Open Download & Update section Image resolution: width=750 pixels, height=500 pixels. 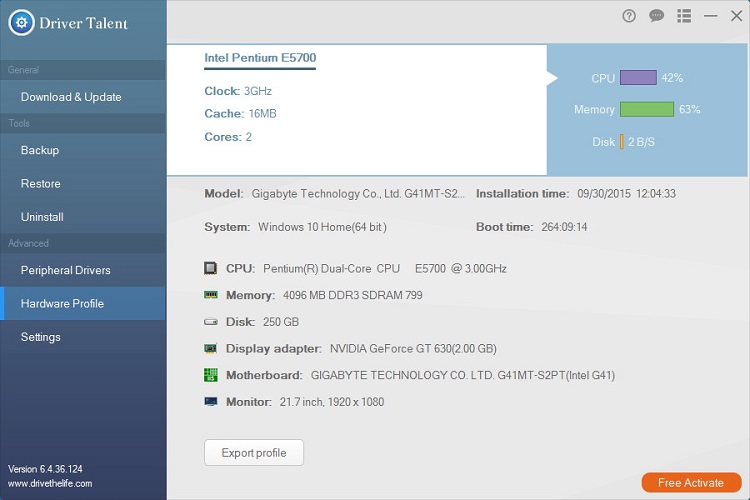pyautogui.click(x=83, y=97)
